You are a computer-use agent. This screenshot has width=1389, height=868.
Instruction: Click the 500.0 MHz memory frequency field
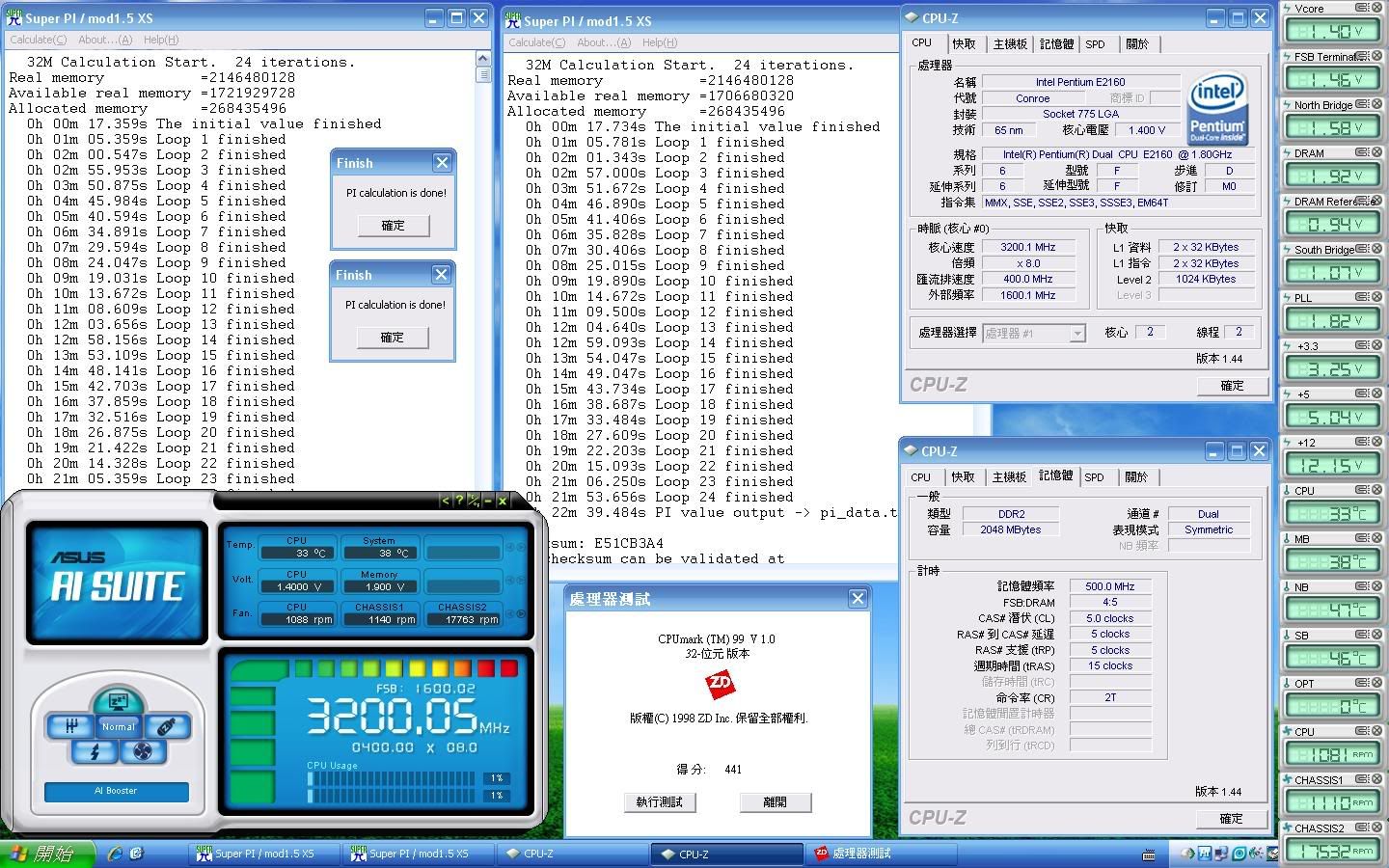[x=1110, y=585]
